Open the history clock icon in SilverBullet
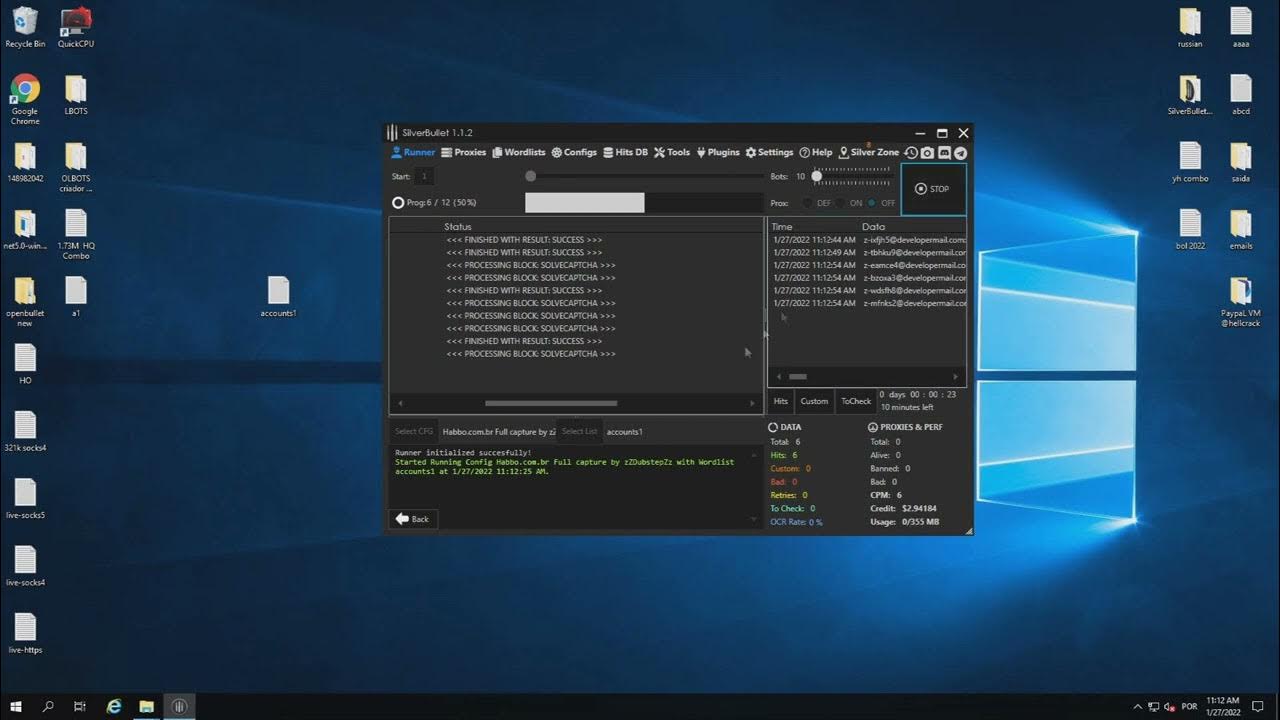The height and width of the screenshot is (720, 1280). tap(911, 153)
